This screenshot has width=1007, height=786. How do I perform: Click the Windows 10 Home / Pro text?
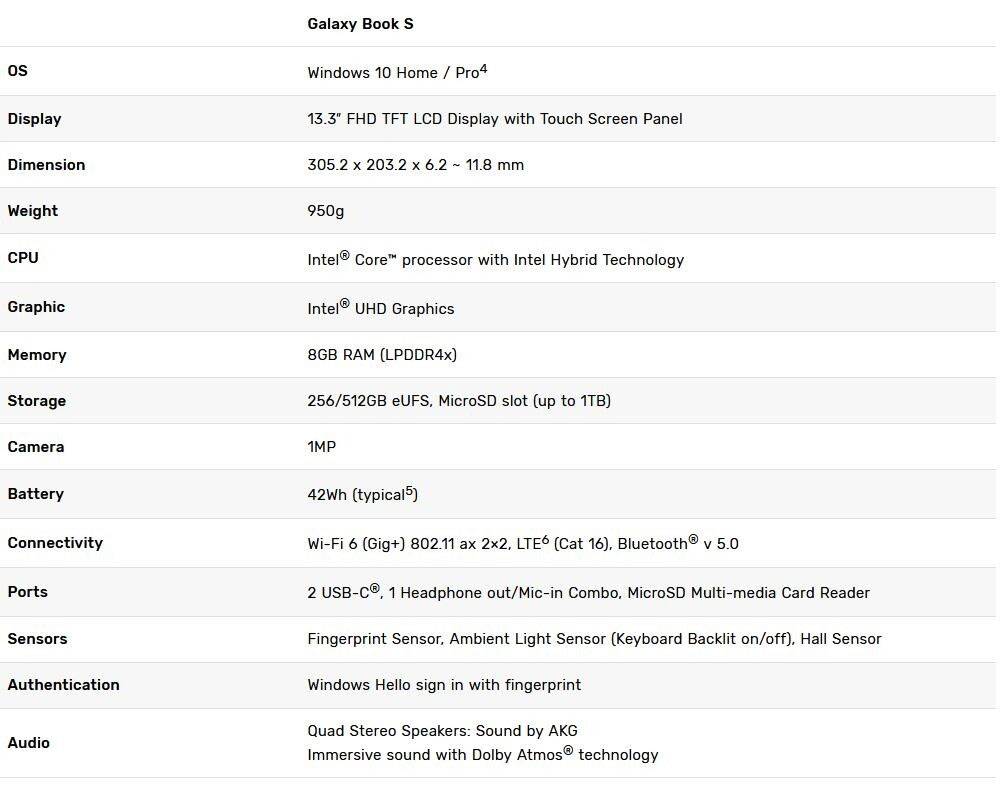pos(393,73)
